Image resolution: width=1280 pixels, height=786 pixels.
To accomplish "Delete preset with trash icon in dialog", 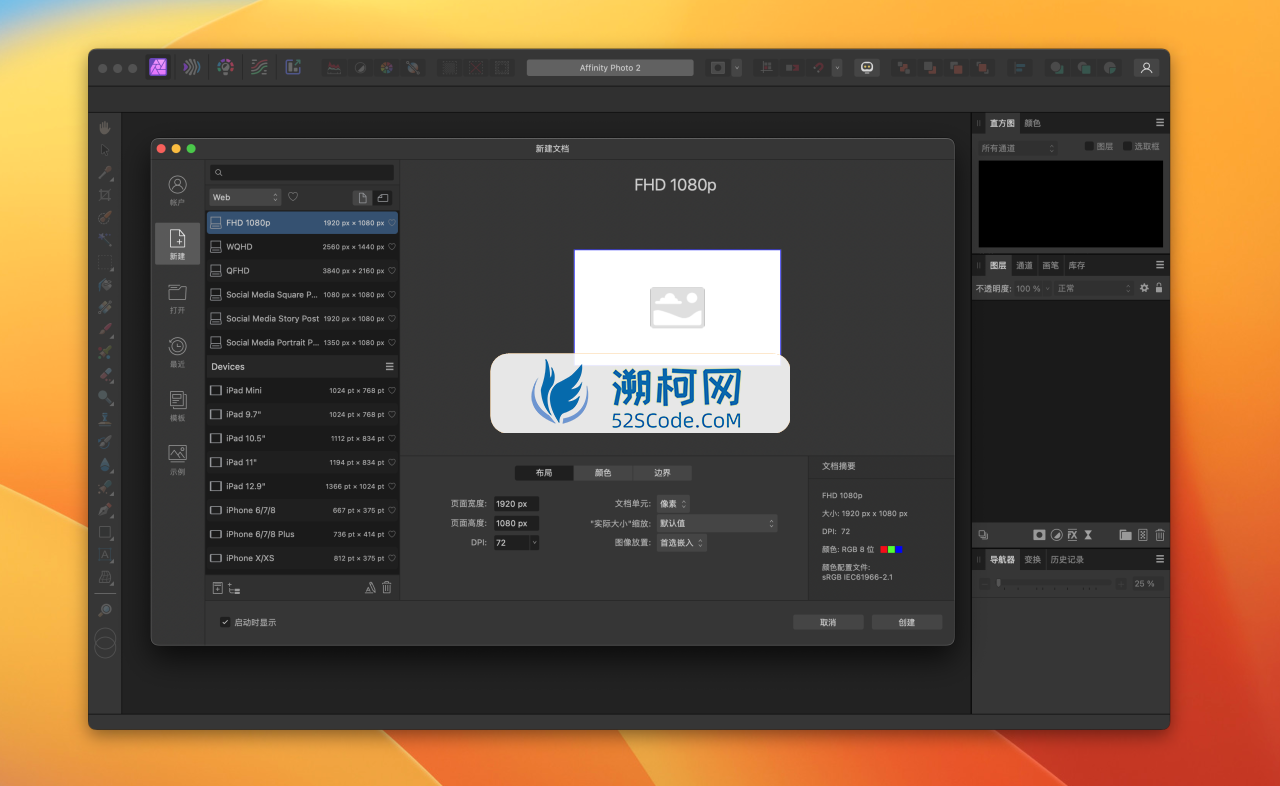I will (387, 588).
